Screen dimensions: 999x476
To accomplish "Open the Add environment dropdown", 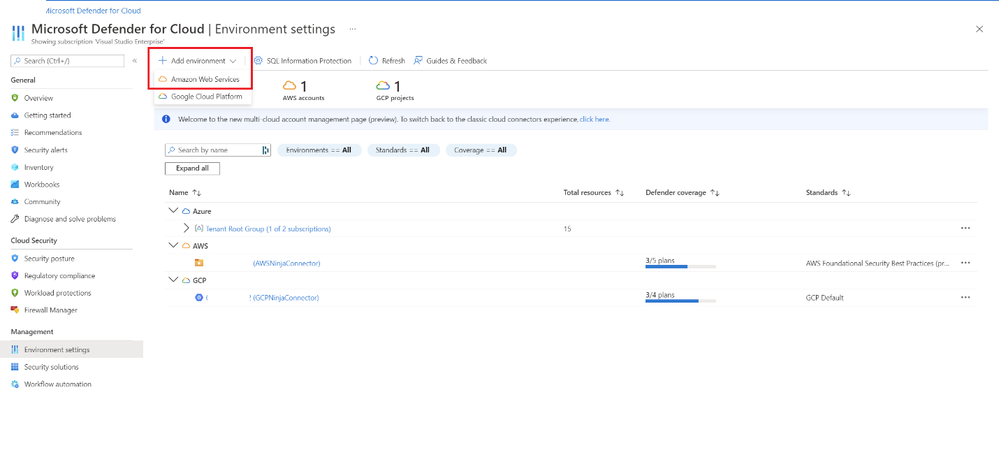I will [x=198, y=61].
